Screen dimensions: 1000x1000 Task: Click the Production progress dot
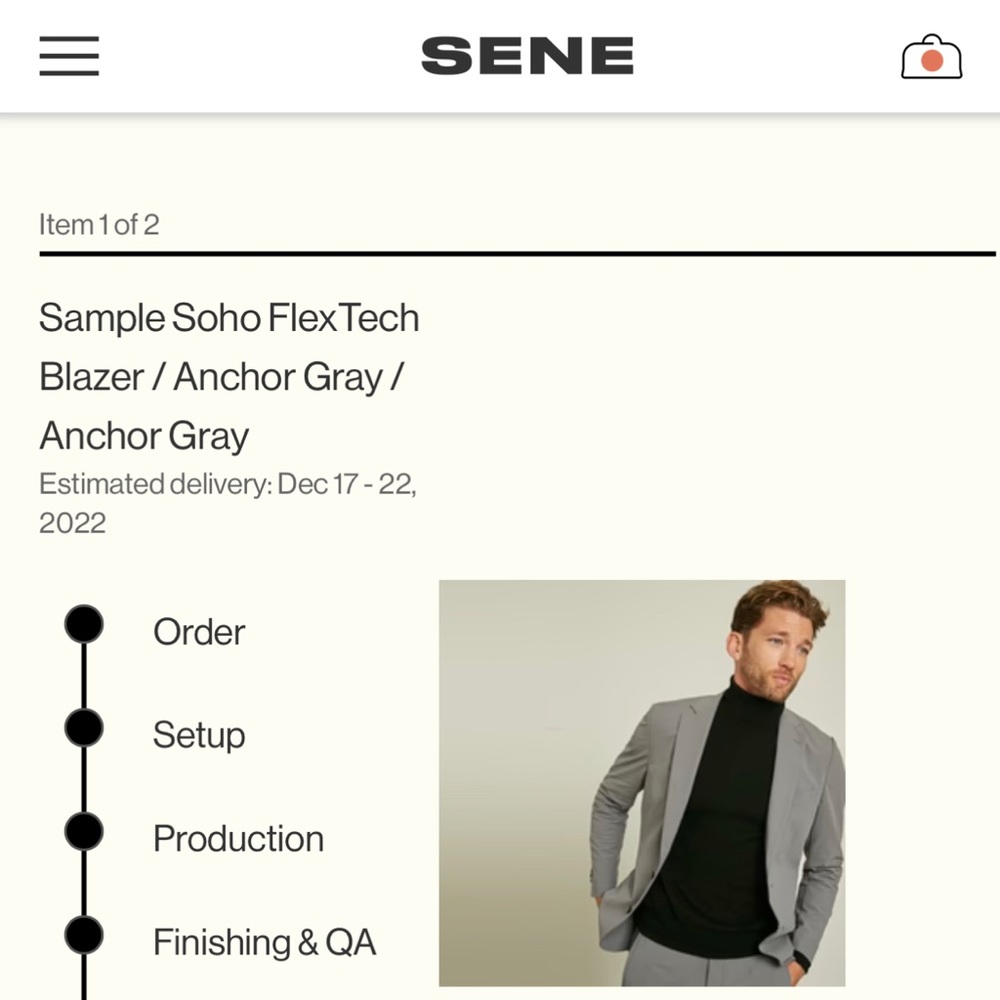click(84, 831)
